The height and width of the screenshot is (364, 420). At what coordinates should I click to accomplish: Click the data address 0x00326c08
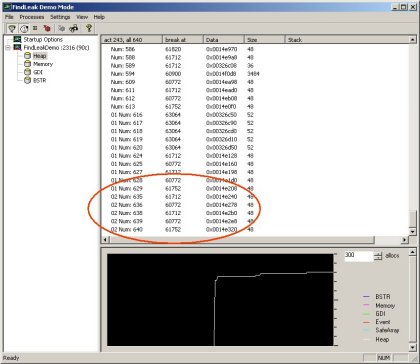(x=221, y=66)
